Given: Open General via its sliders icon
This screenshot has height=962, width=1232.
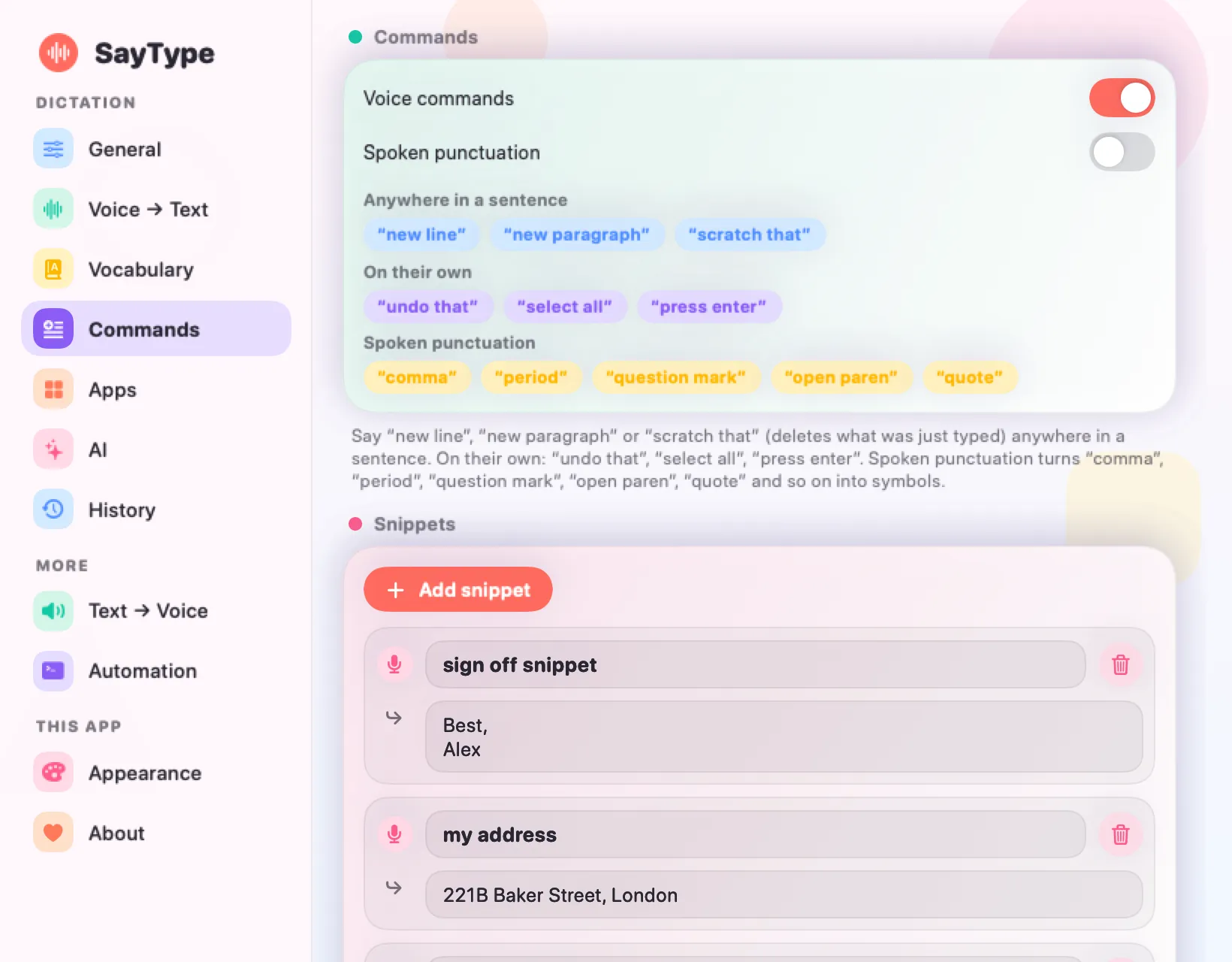Looking at the screenshot, I should click(53, 149).
